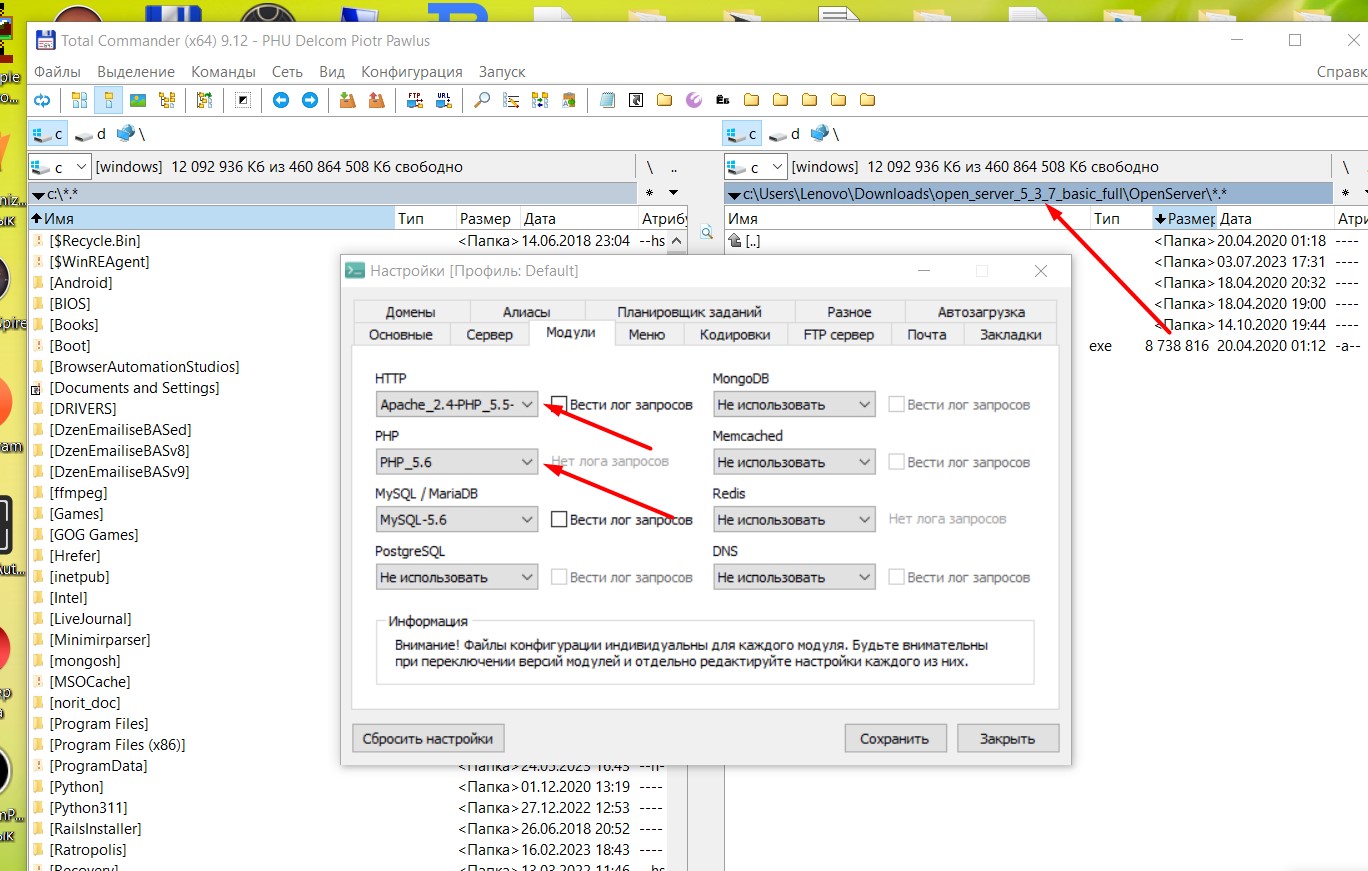Open the Redis module dropdown
1368x871 pixels.
[x=794, y=520]
